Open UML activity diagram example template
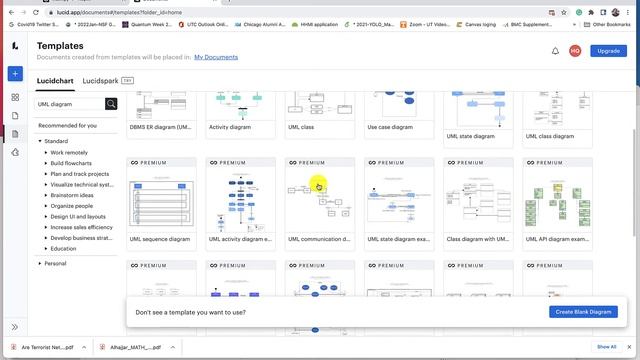This screenshot has width=640, height=360. [240, 204]
